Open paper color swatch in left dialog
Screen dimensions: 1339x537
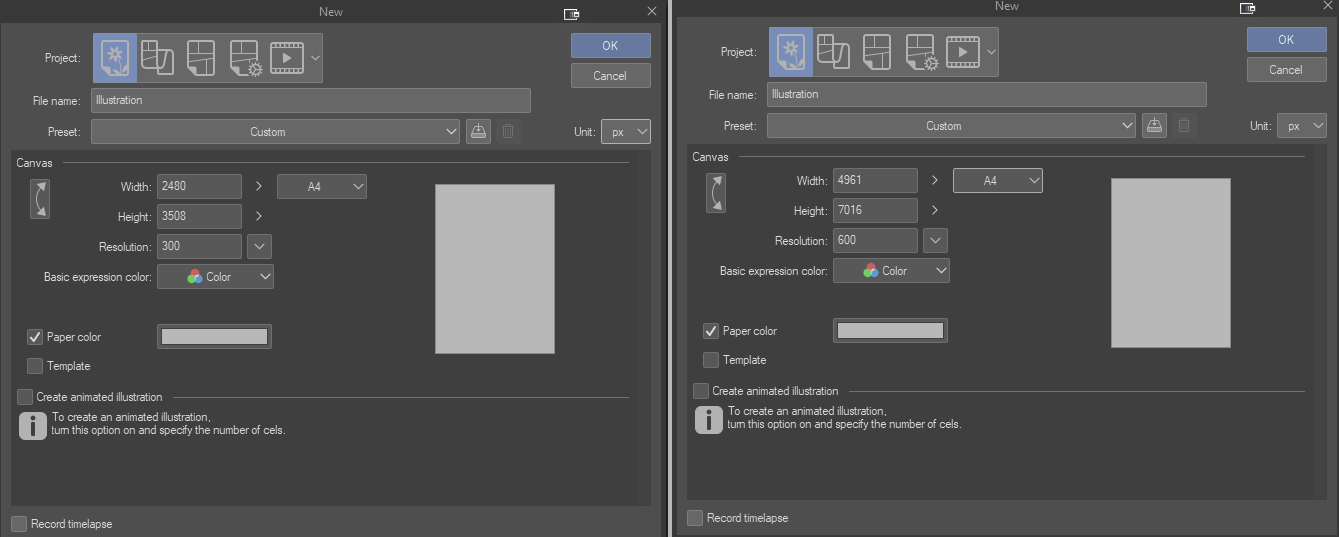214,337
